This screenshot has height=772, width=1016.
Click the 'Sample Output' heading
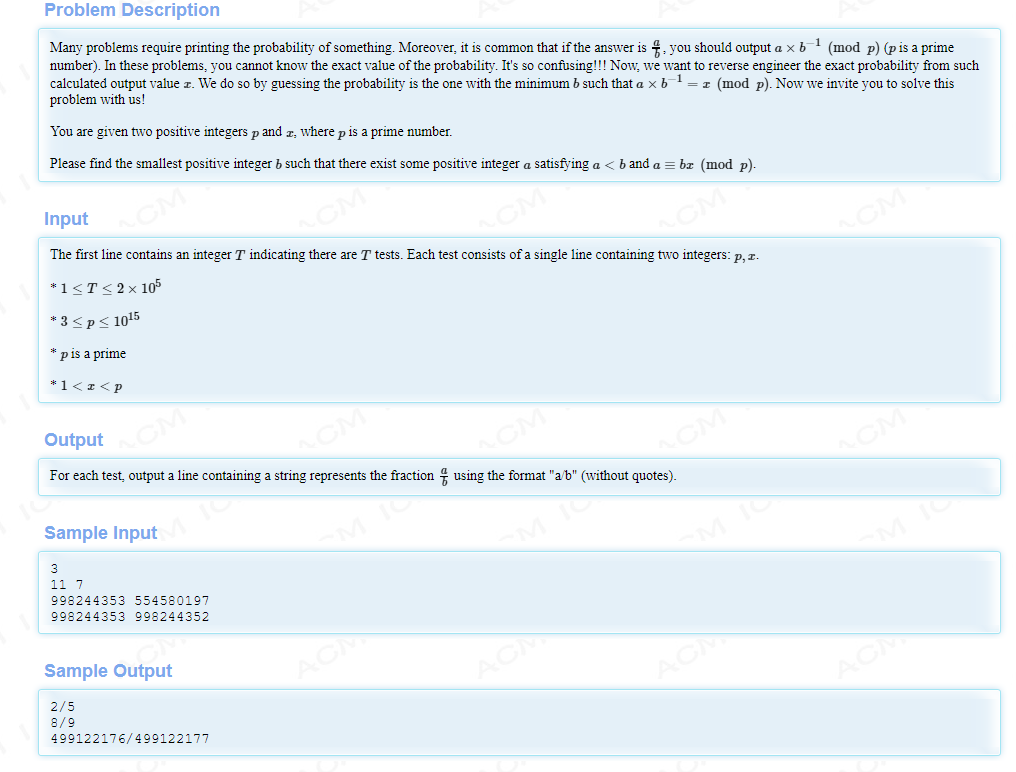click(108, 671)
